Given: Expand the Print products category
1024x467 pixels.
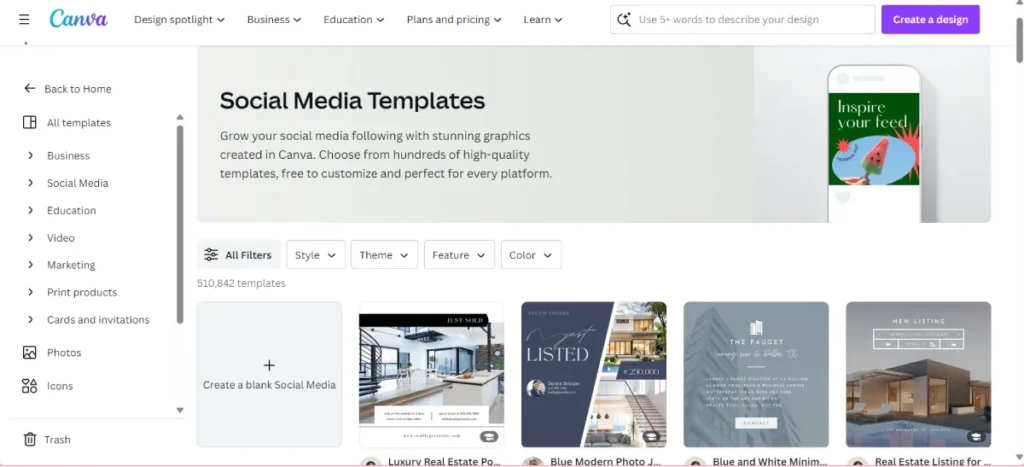Looking at the screenshot, I should [30, 292].
